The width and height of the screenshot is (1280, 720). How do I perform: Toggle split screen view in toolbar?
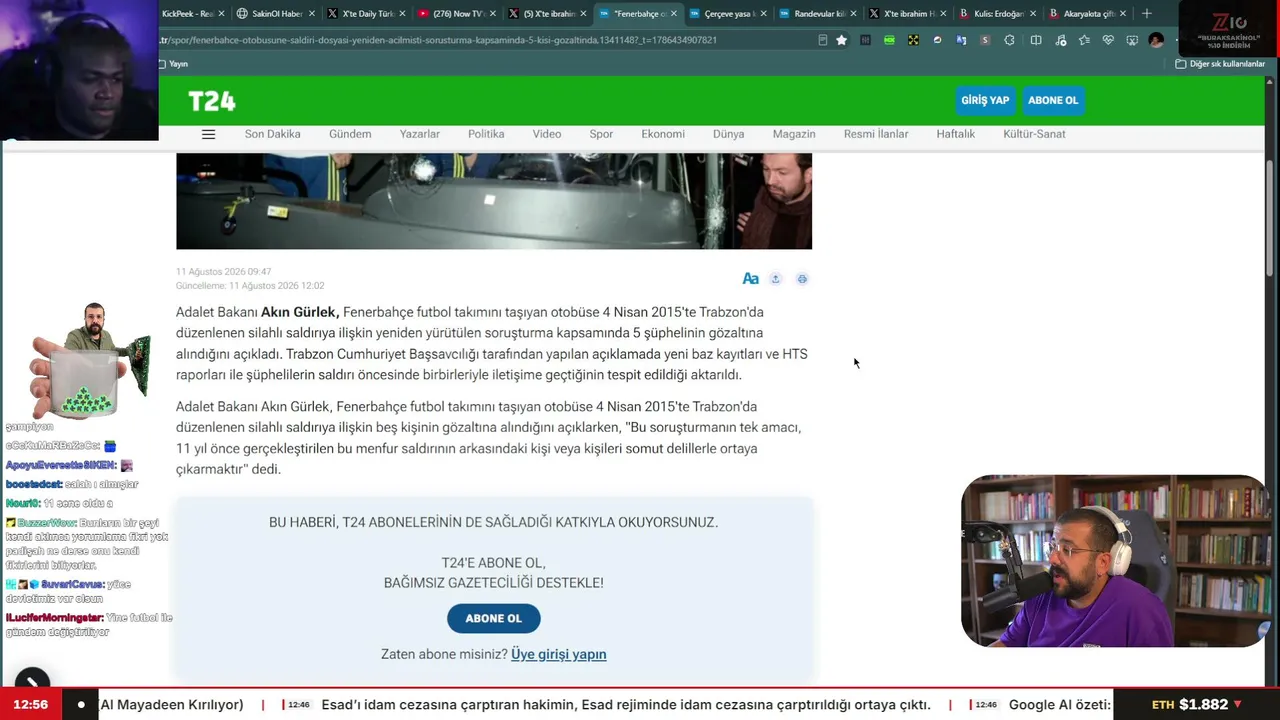pos(1036,40)
